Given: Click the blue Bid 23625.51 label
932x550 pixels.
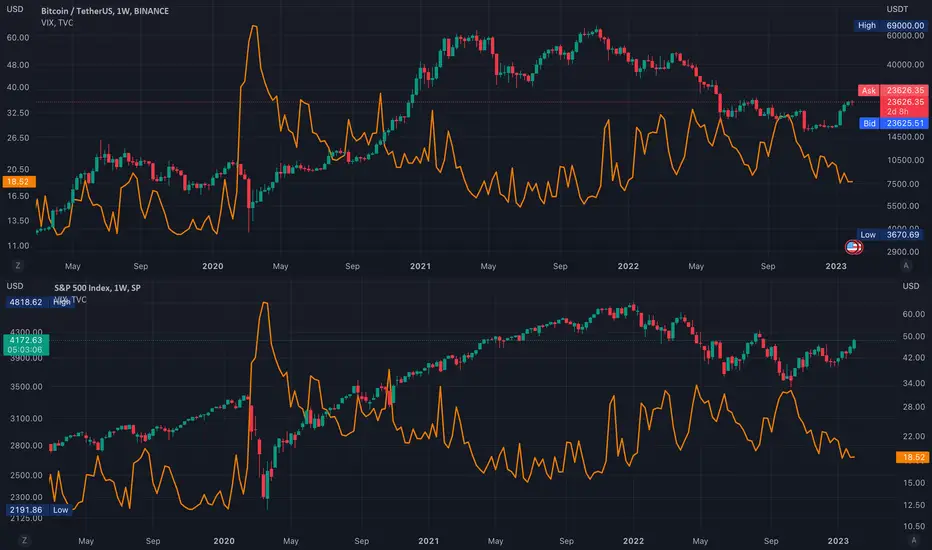Looking at the screenshot, I should (x=893, y=123).
